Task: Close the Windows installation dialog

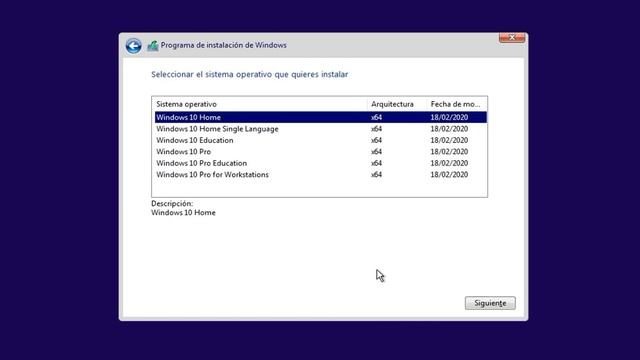Action: 512,38
